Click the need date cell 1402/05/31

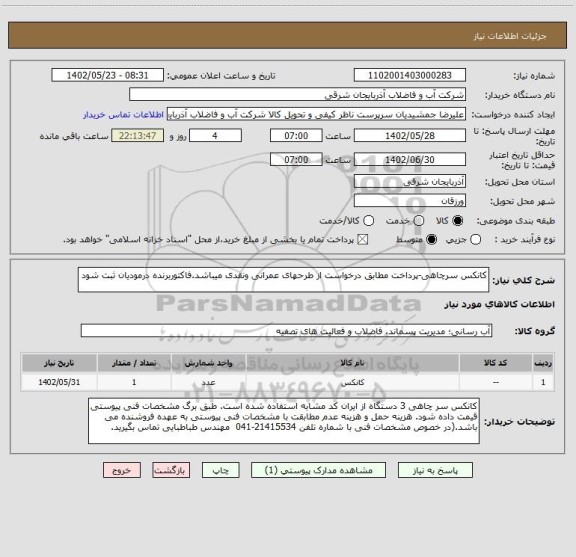pos(59,382)
